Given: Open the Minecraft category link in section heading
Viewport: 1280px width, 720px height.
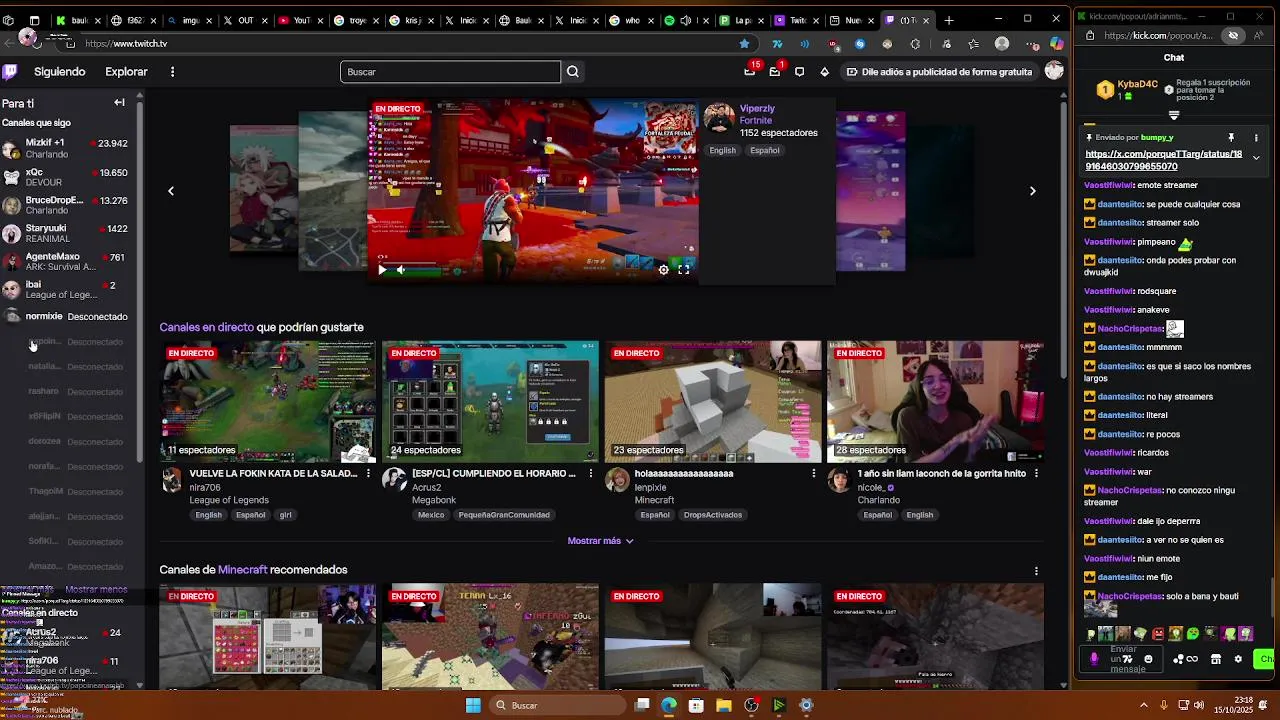Looking at the screenshot, I should click(x=242, y=570).
